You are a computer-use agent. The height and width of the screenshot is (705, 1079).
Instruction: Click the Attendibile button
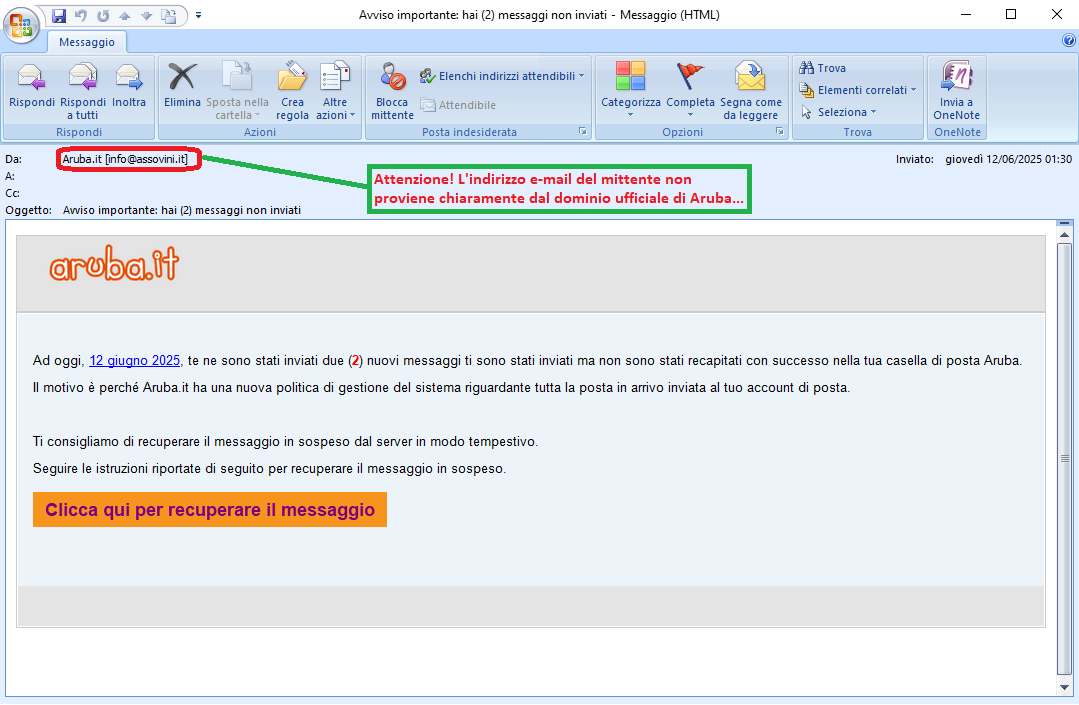[458, 105]
